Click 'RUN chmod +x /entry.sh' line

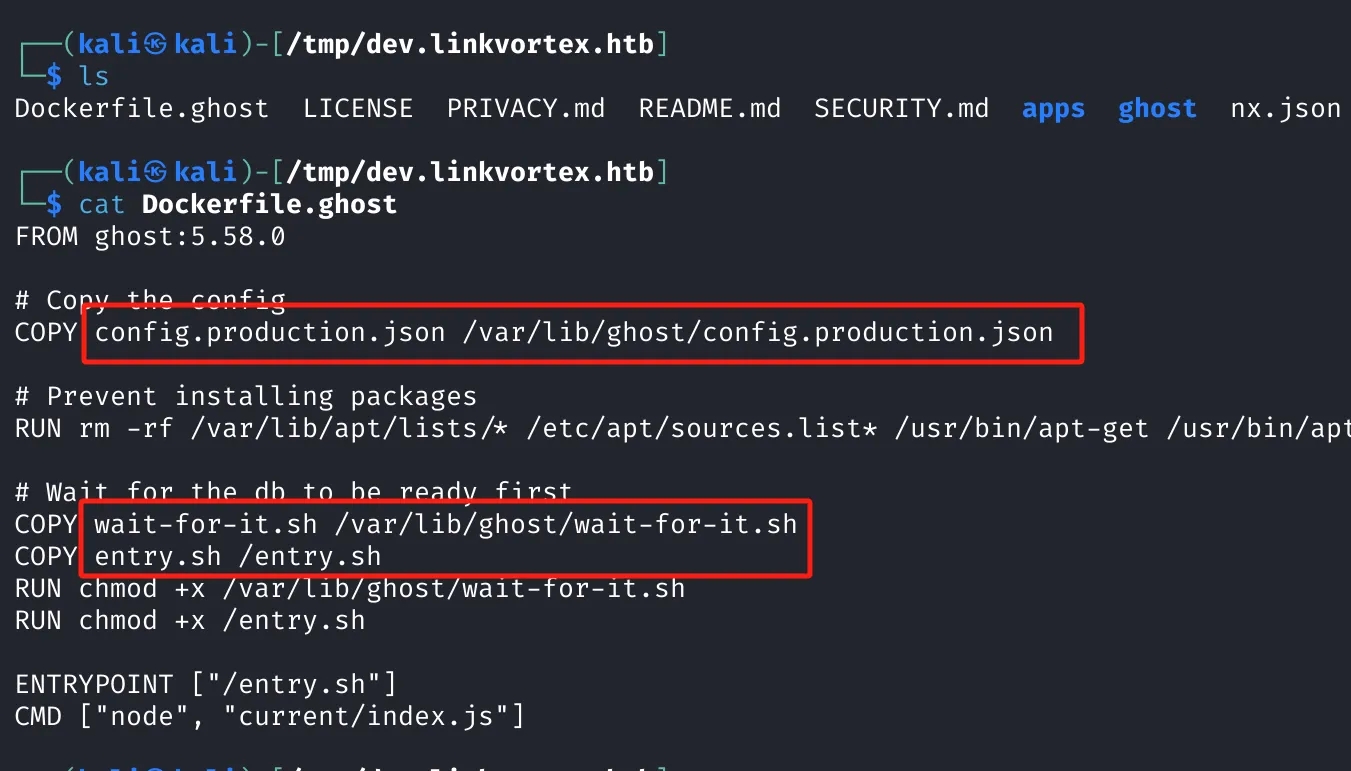pos(190,620)
